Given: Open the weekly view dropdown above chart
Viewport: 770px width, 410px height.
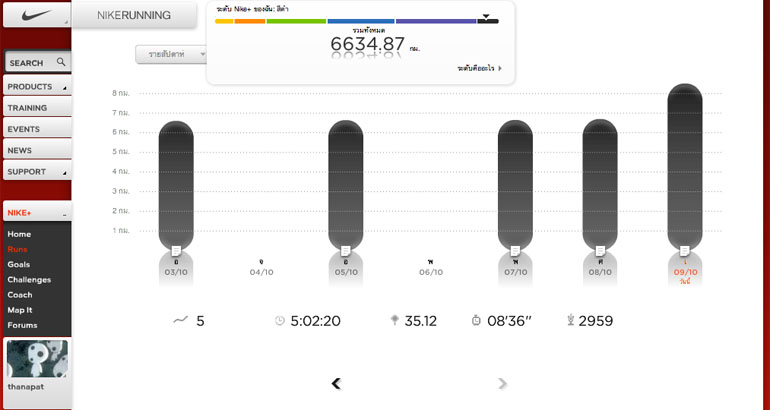Looking at the screenshot, I should [170, 54].
